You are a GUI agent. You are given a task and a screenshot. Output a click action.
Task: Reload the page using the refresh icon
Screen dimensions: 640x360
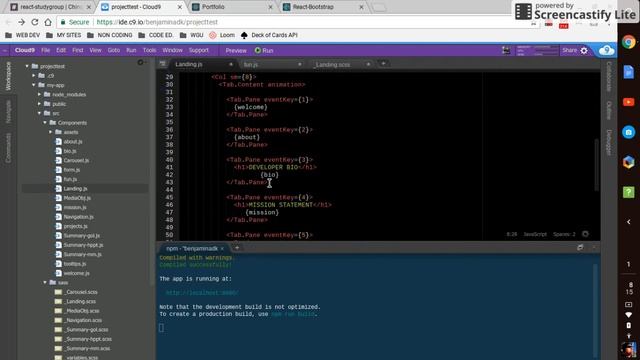coord(35,22)
